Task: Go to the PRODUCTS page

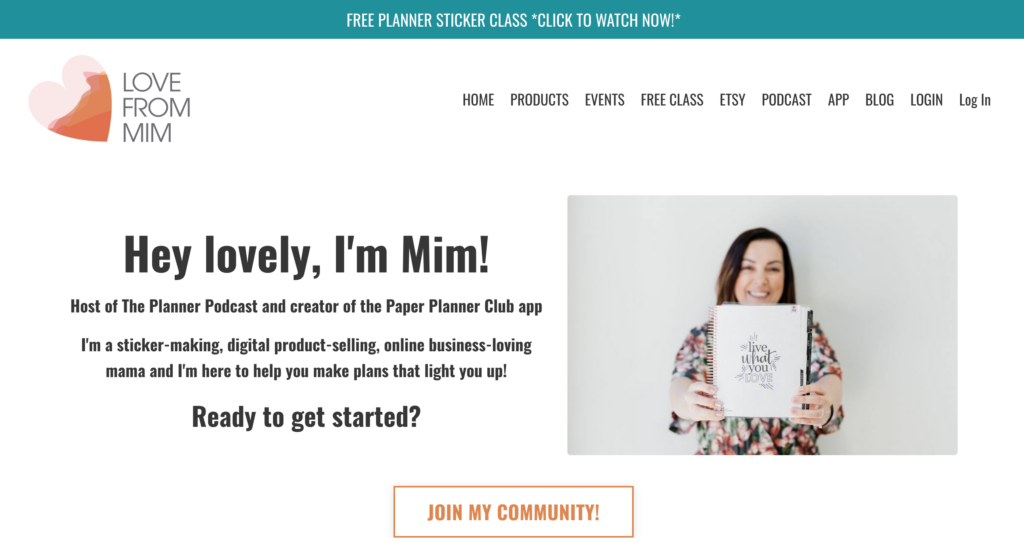Action: point(539,100)
